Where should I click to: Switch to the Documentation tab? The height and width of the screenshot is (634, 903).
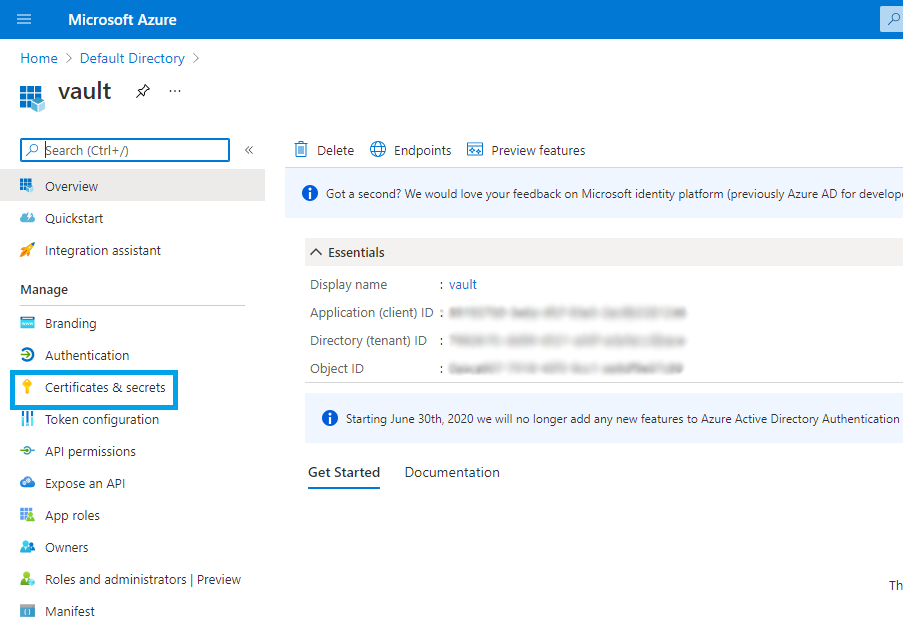(452, 473)
